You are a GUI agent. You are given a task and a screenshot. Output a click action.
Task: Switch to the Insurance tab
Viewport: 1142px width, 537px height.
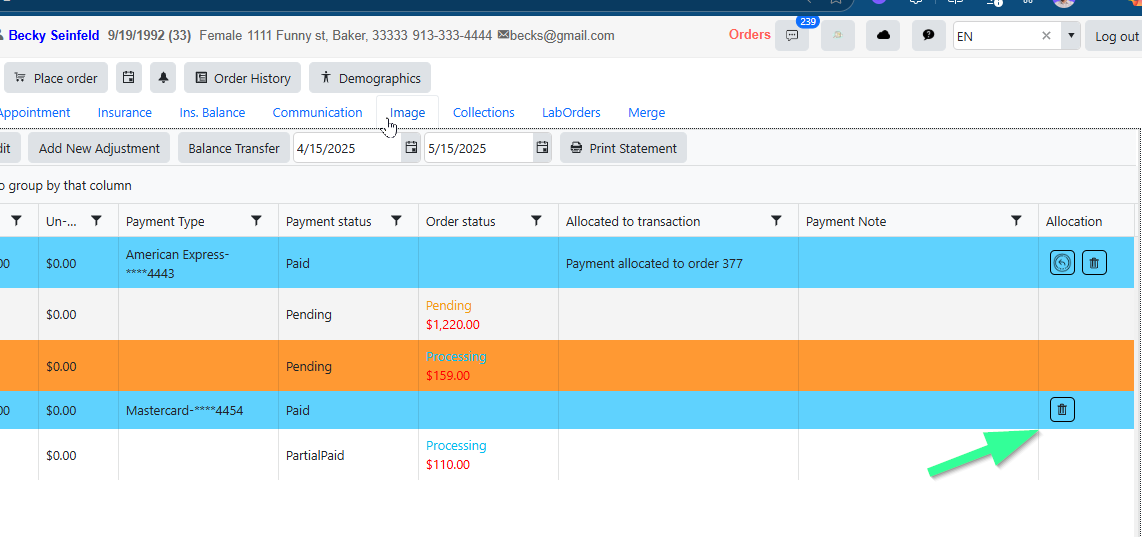point(125,112)
